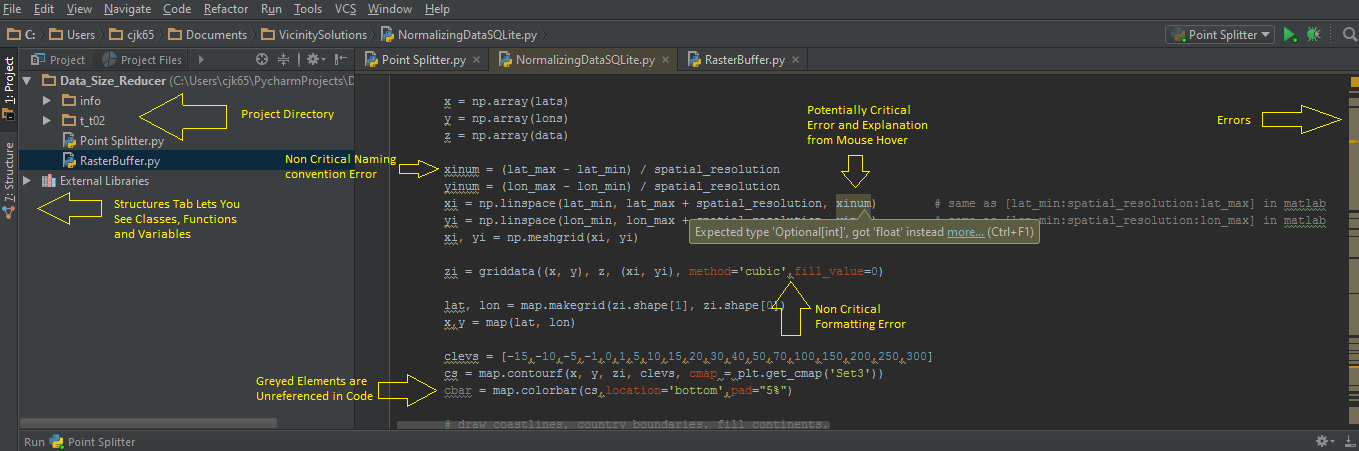Screen dimensions: 1359x451
Task: Expand External Libraries node arrow
Action: click(27, 181)
